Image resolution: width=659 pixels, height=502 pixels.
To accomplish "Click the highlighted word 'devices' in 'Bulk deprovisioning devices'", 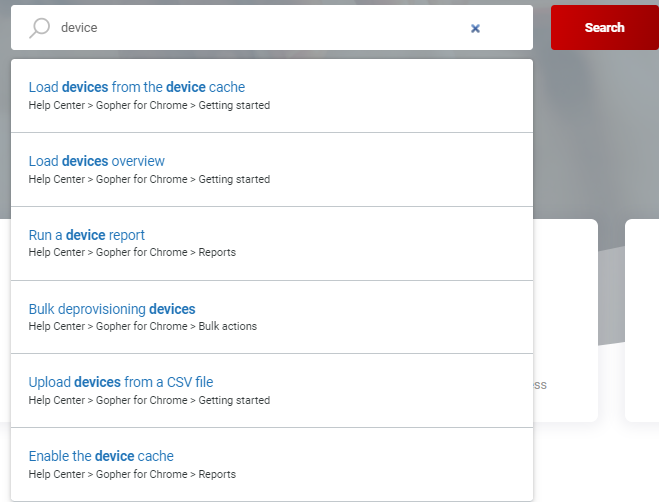I will (x=172, y=309).
